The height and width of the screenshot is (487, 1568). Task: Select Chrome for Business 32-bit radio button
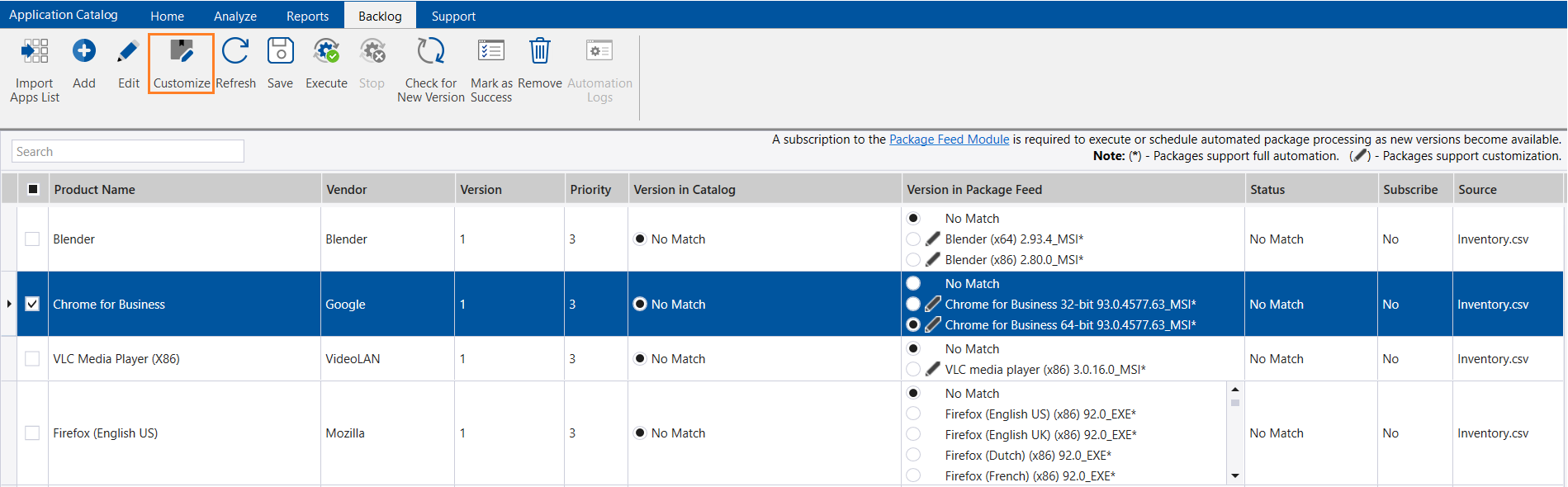(913, 304)
